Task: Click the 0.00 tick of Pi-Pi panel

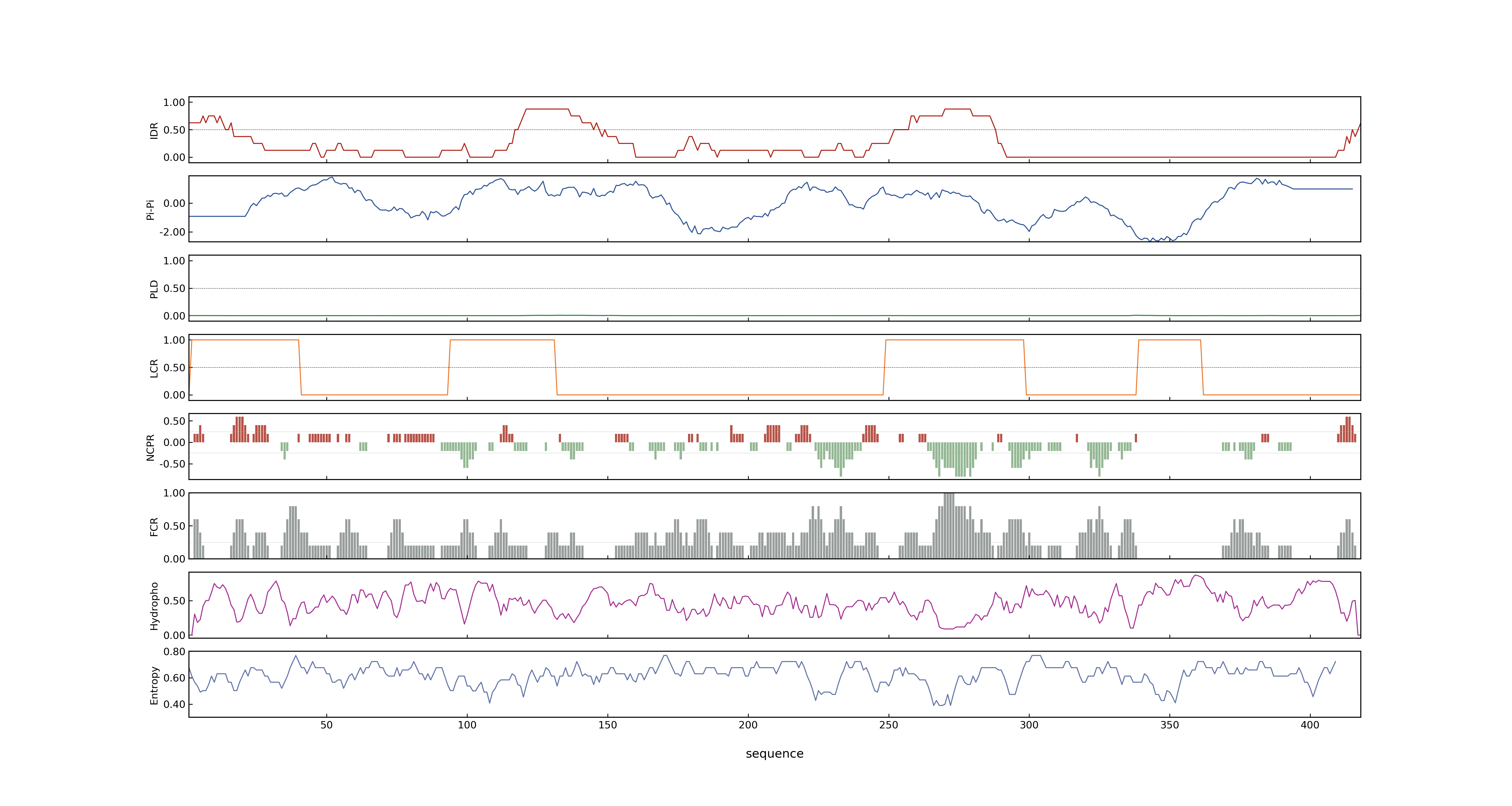Action: tap(174, 204)
